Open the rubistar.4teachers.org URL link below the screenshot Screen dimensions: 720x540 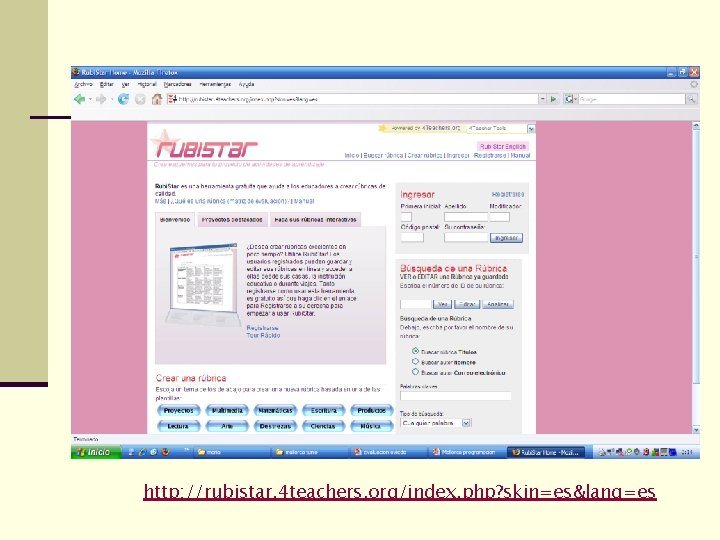(399, 491)
